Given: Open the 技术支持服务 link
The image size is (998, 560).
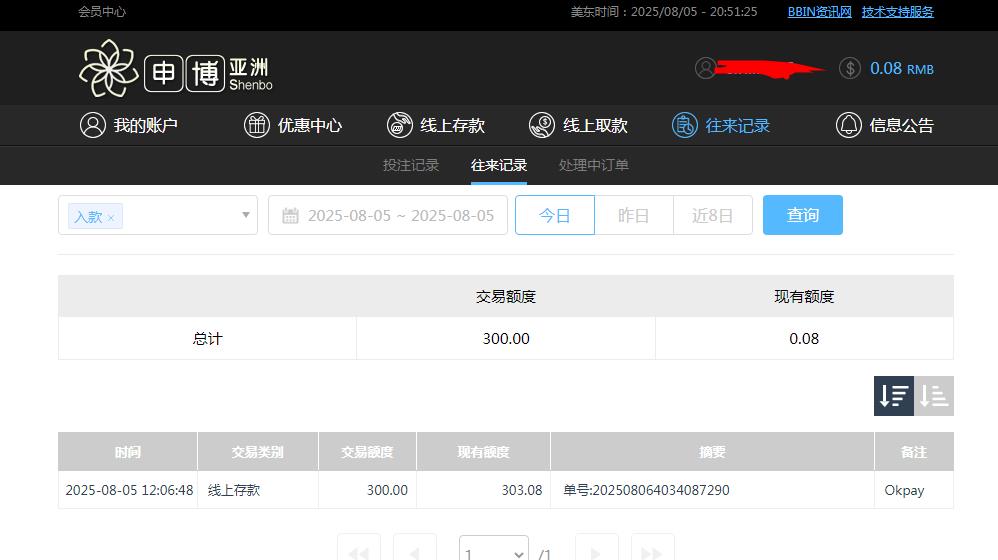Looking at the screenshot, I should click(x=897, y=11).
